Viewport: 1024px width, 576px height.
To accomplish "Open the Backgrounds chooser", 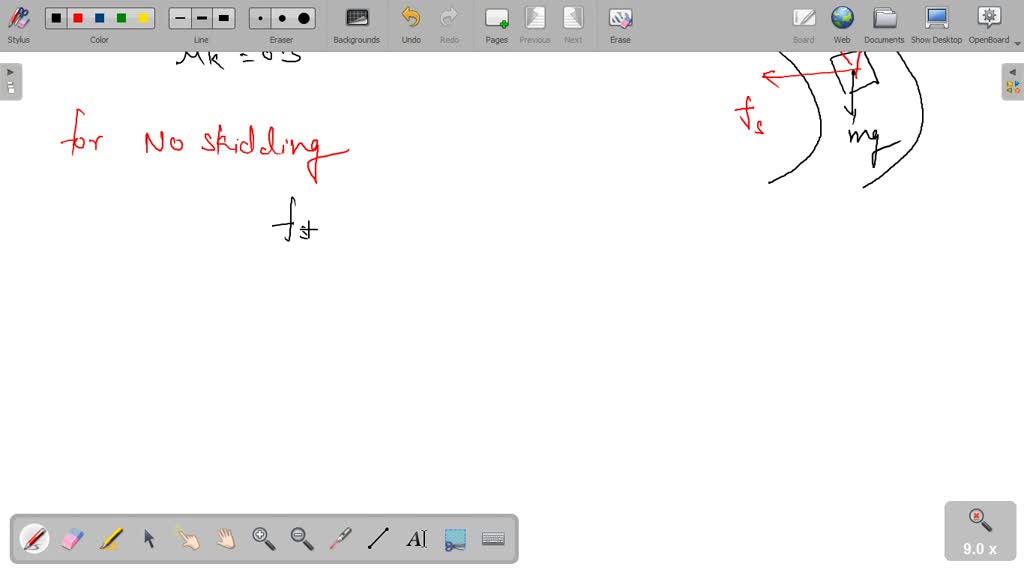I will [356, 24].
